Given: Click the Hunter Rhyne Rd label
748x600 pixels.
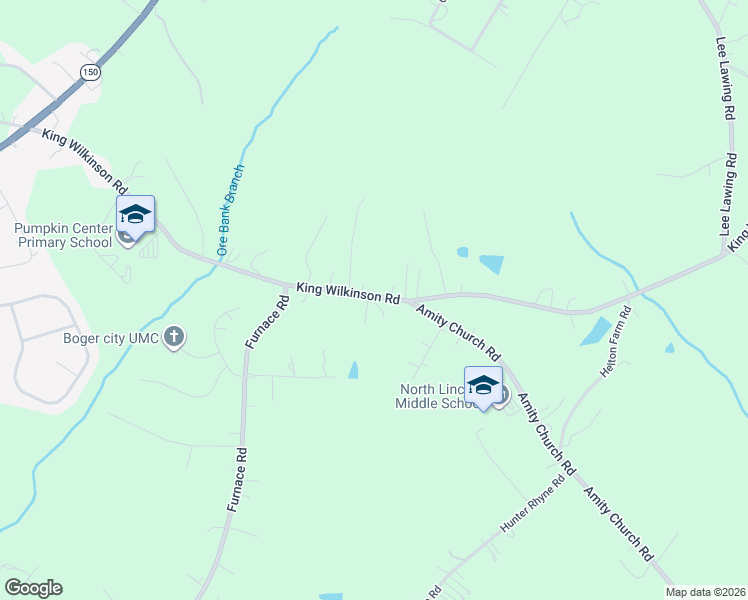Looking at the screenshot, I should (532, 503).
